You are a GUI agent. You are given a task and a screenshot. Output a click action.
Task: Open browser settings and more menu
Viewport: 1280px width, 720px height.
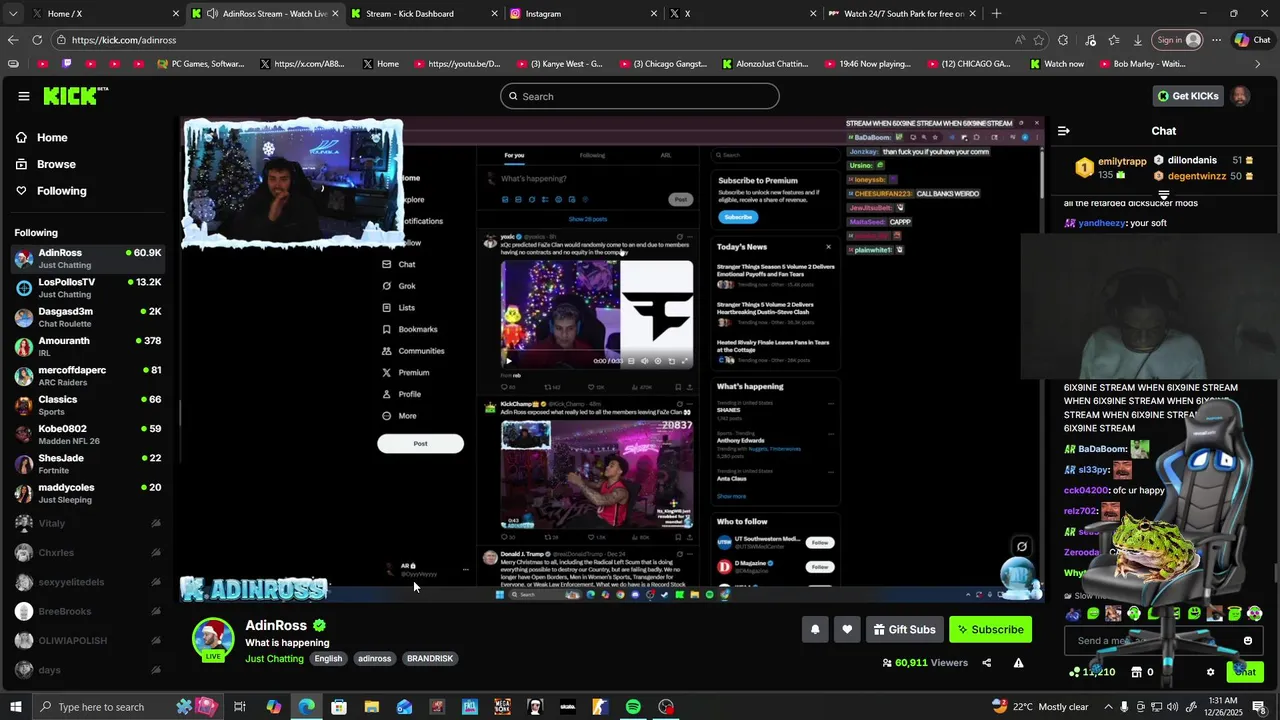(x=1216, y=40)
